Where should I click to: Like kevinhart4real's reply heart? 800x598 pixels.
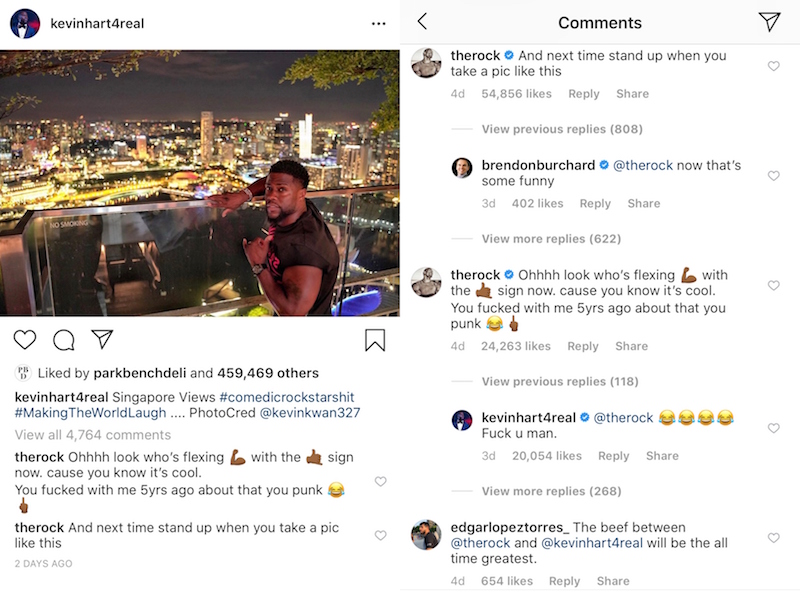click(773, 426)
